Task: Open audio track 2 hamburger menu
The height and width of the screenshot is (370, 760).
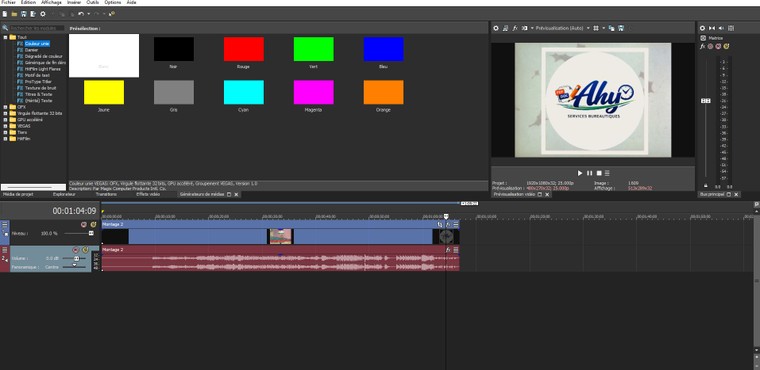Action: [x=5, y=250]
